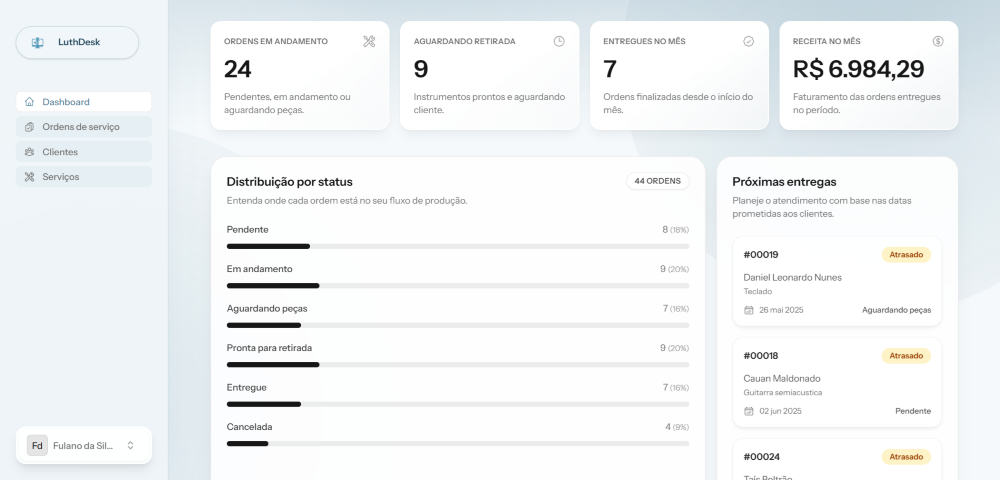Expand the Fulano da Sil... user menu chevrons
Screen dimensions: 1000x480
point(131,446)
